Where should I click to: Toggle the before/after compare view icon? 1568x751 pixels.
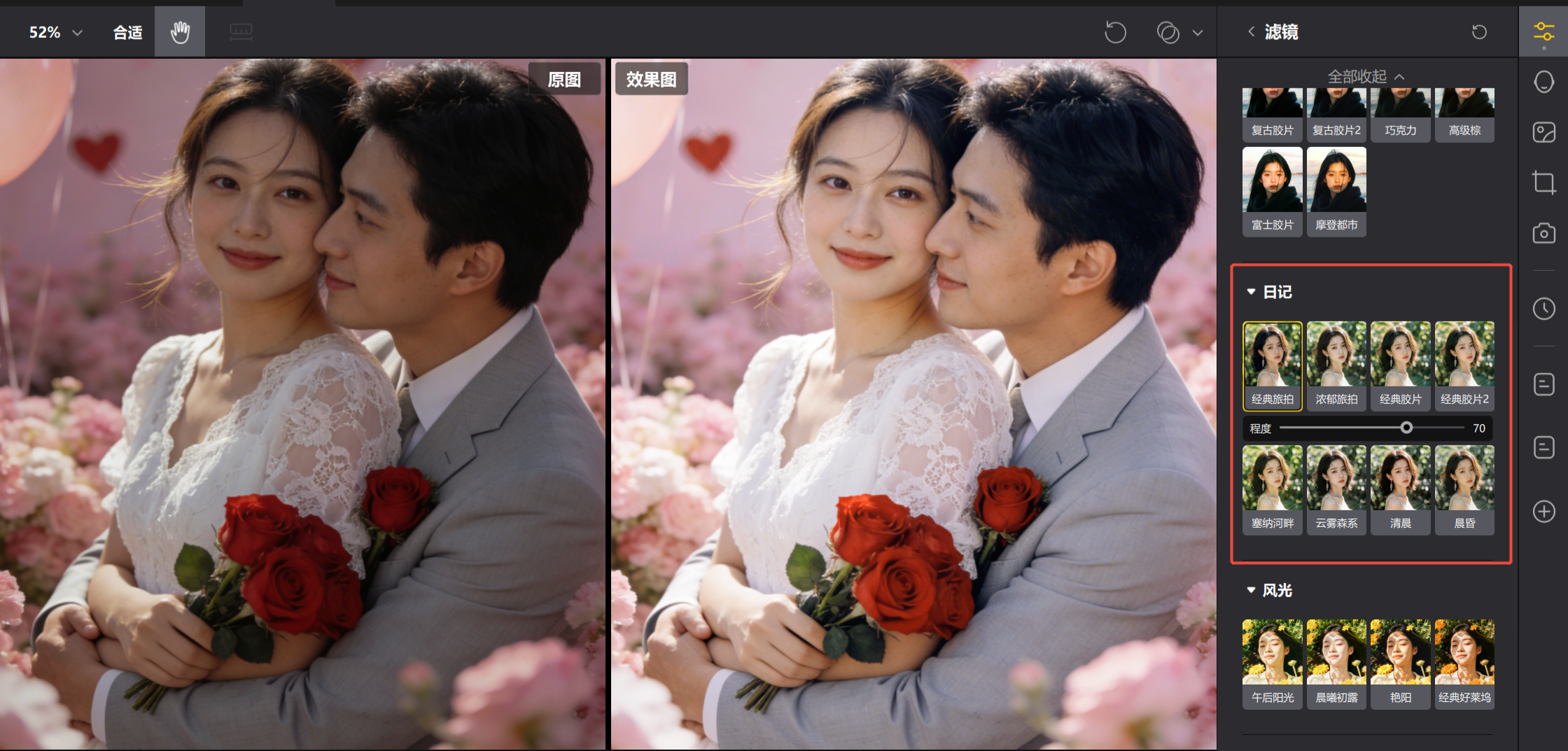click(x=1168, y=32)
